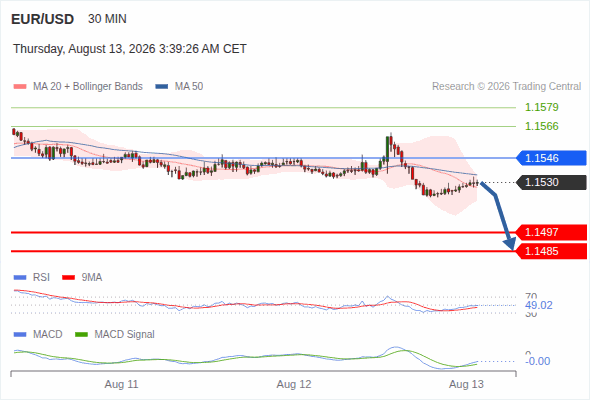The height and width of the screenshot is (400, 590).
Task: Select the 1.1530 current price tag
Action: 552,182
